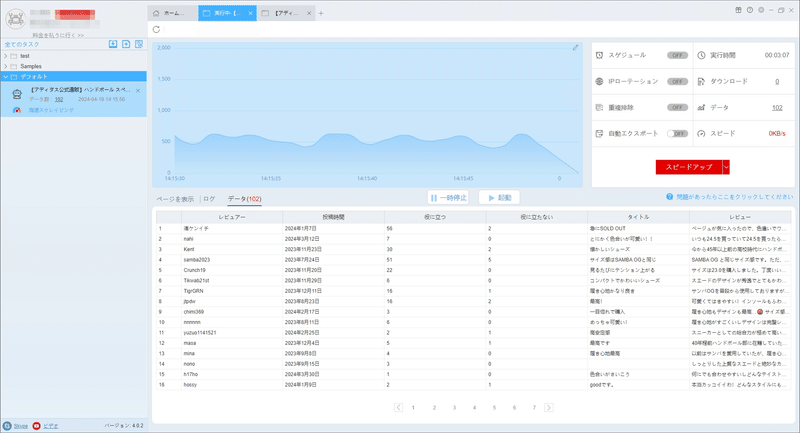
Task: Click the 一時停止 pause button
Action: click(448, 197)
